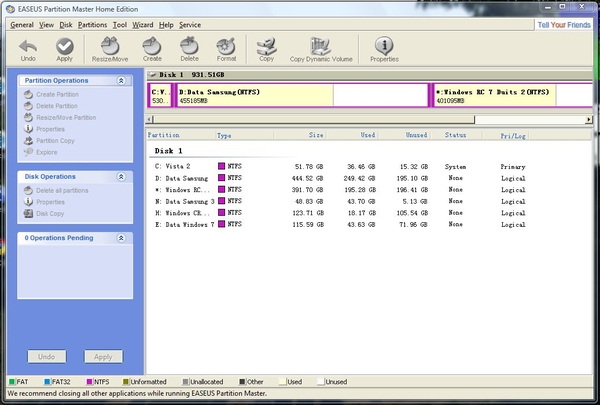Click the Create partition toolbar icon

tap(152, 46)
